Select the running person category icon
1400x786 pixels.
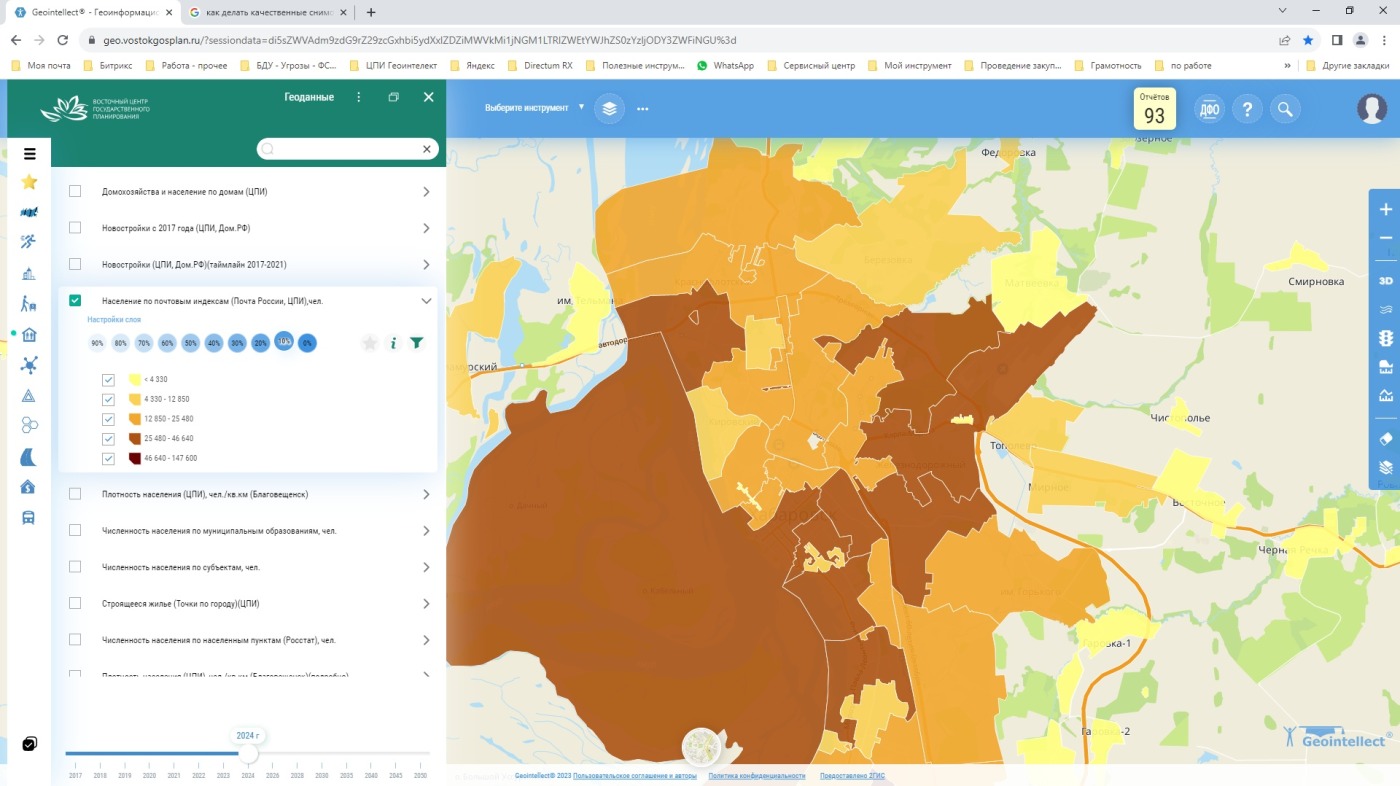(29, 242)
